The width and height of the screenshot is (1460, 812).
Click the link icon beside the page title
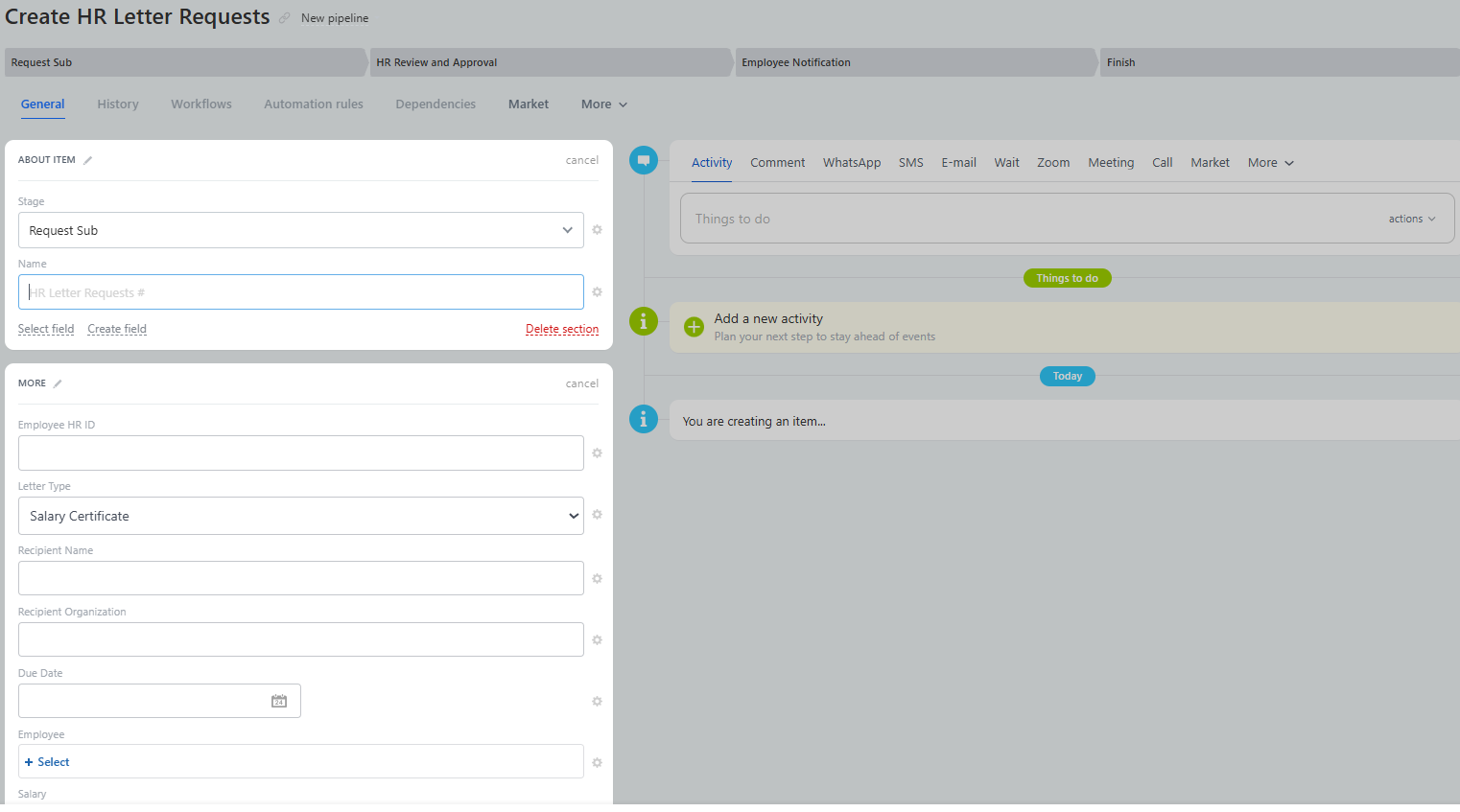pyautogui.click(x=285, y=18)
